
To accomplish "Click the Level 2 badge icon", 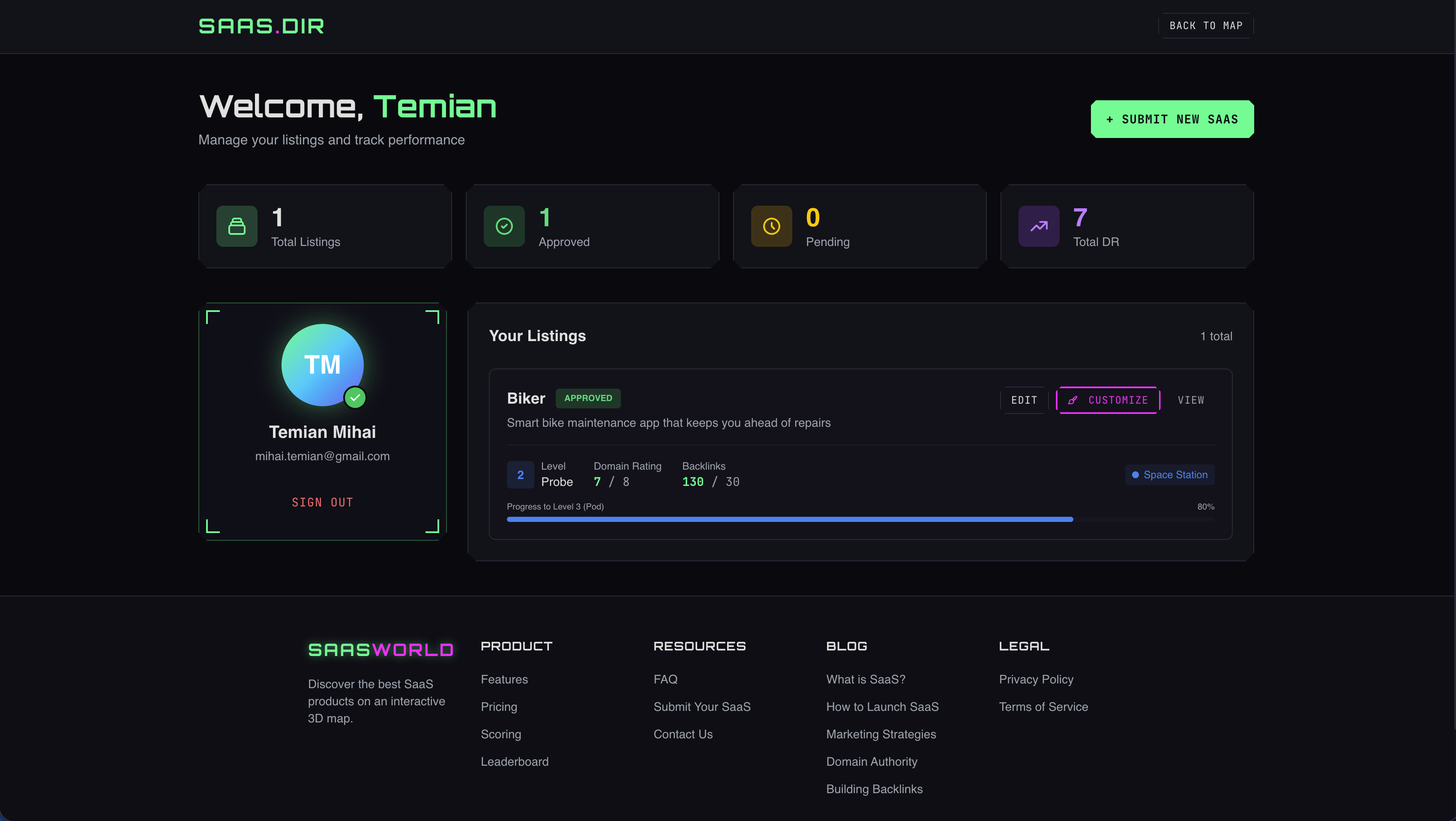I will click(x=520, y=475).
